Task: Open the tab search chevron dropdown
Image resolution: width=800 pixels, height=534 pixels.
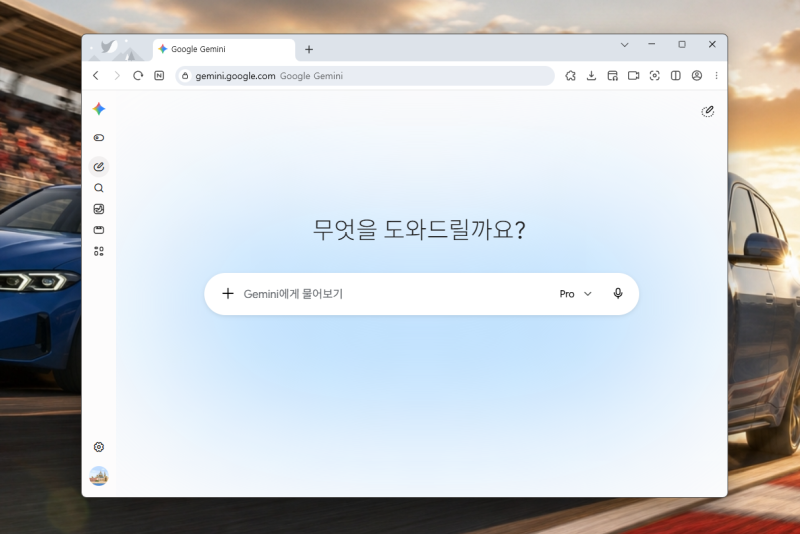Action: (624, 45)
